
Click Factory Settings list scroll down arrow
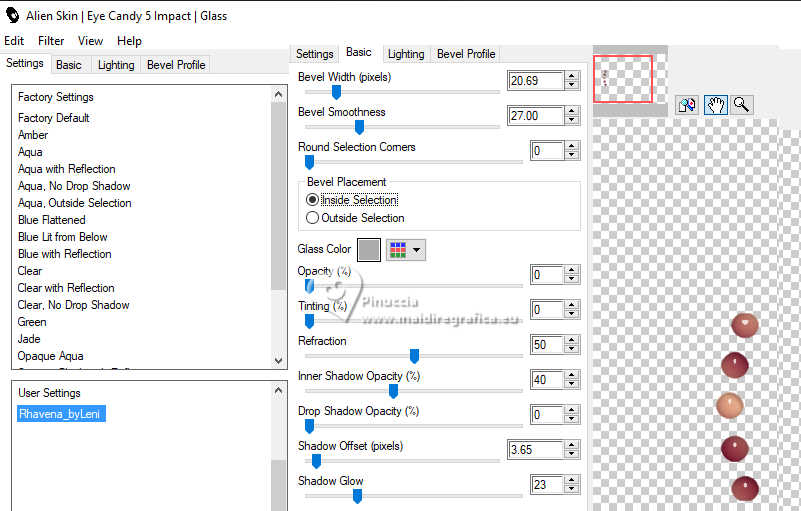point(278,360)
